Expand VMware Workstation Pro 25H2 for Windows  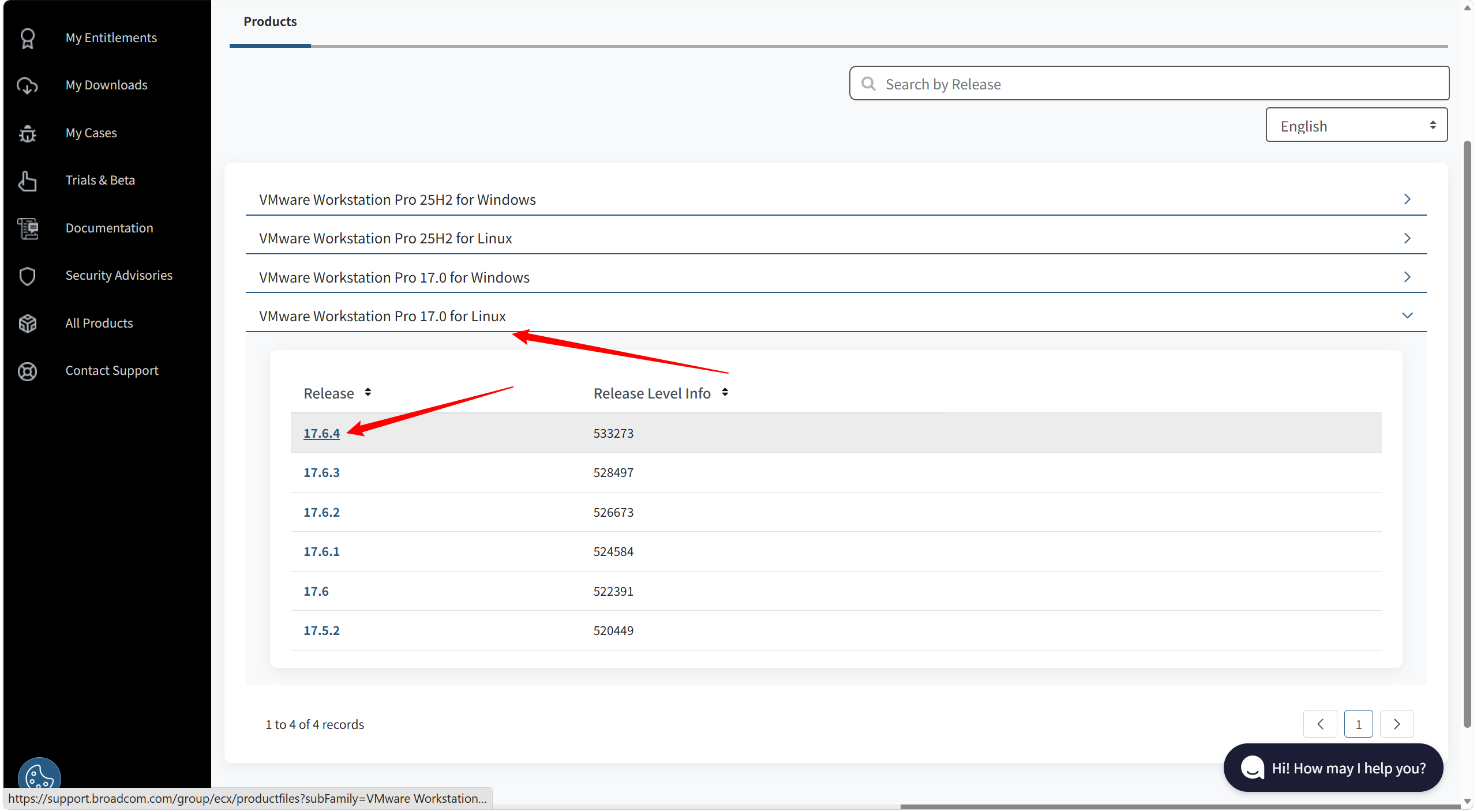1407,200
